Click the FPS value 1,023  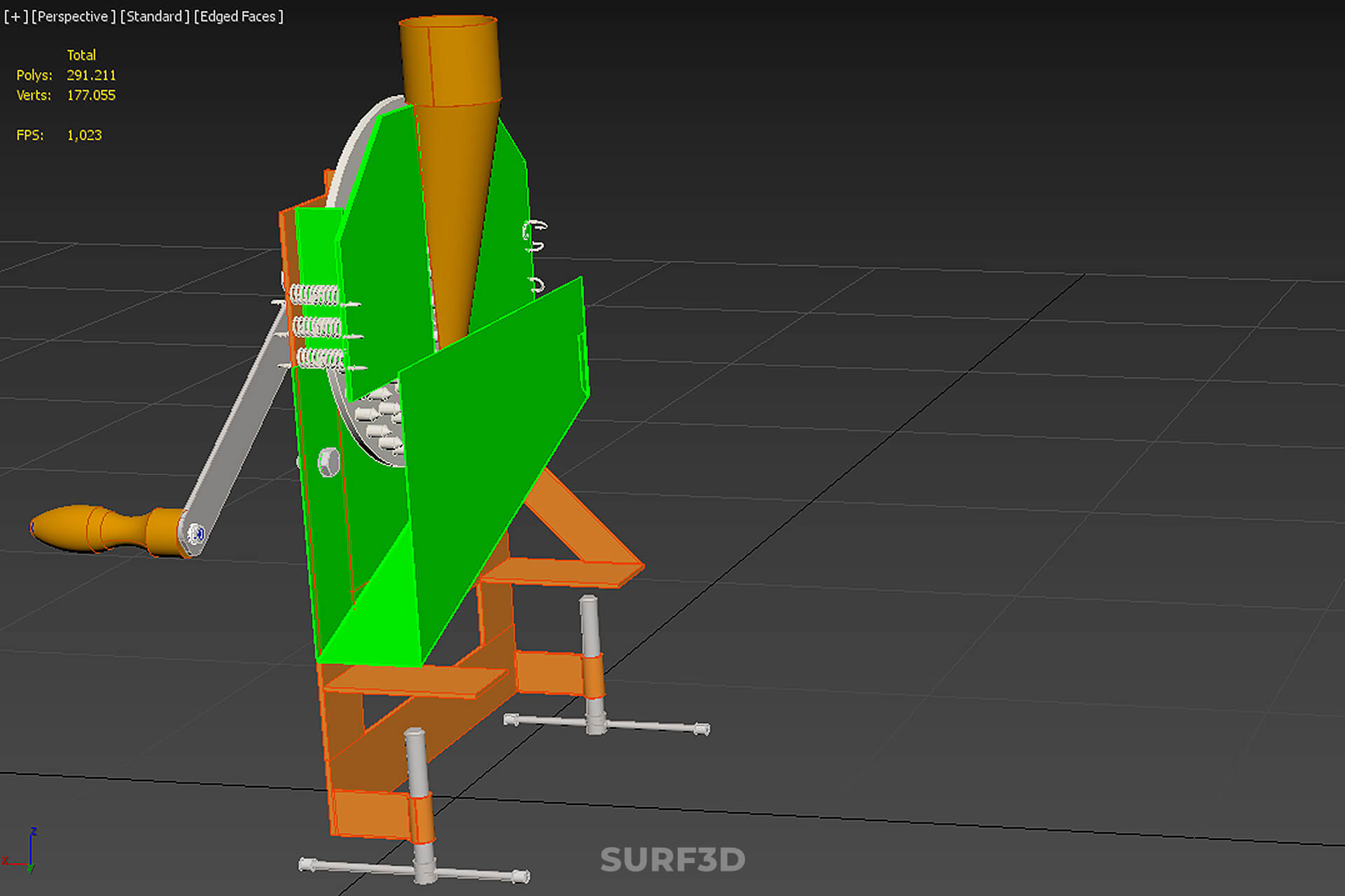(x=84, y=135)
